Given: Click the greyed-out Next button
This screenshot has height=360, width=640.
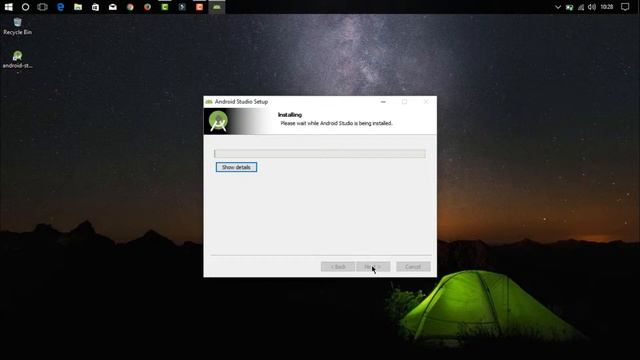Looking at the screenshot, I should tap(373, 267).
